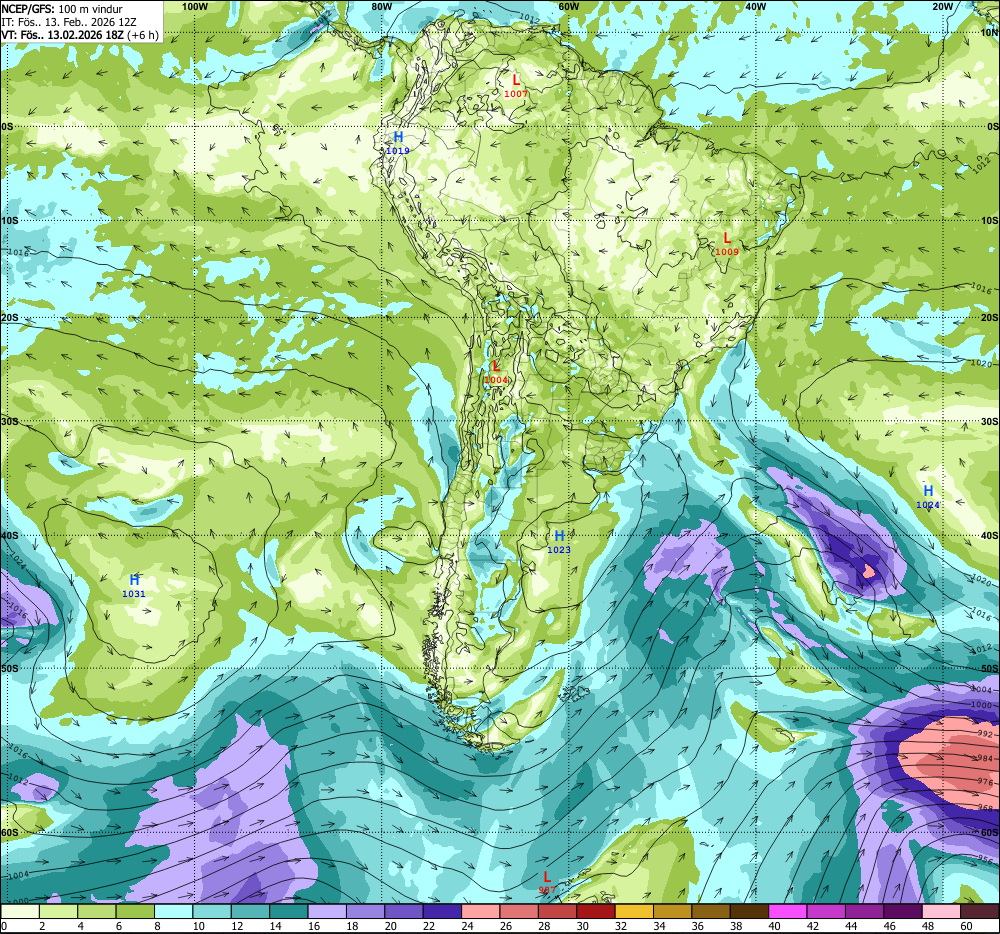1000x934 pixels.
Task: Click the L 987 low pressure marker
Action: coord(547,882)
